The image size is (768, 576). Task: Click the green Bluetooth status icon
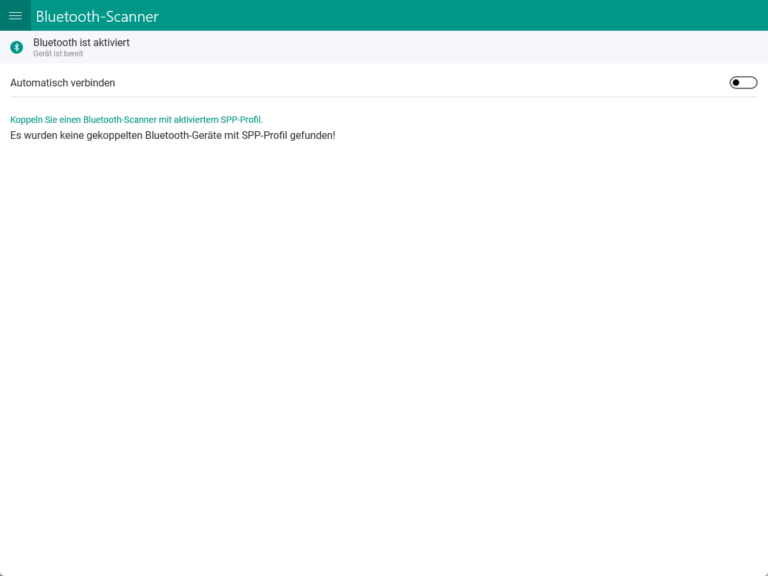point(16,47)
